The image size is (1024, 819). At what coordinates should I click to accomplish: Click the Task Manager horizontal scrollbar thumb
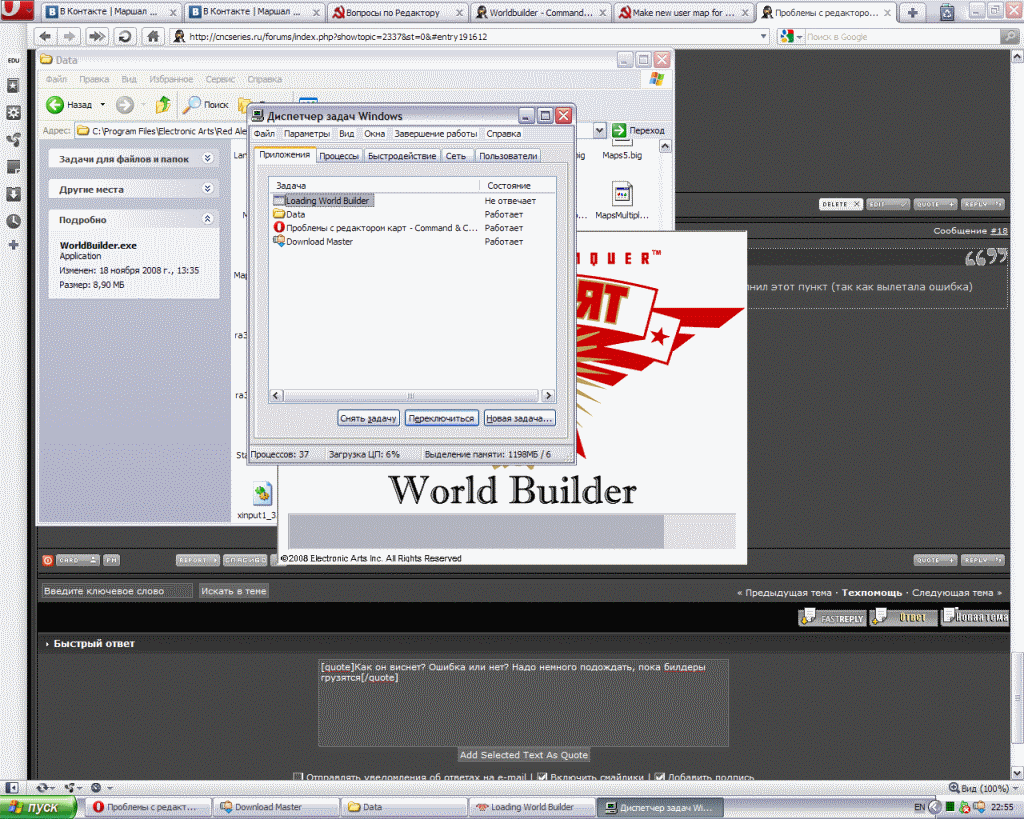[x=411, y=395]
